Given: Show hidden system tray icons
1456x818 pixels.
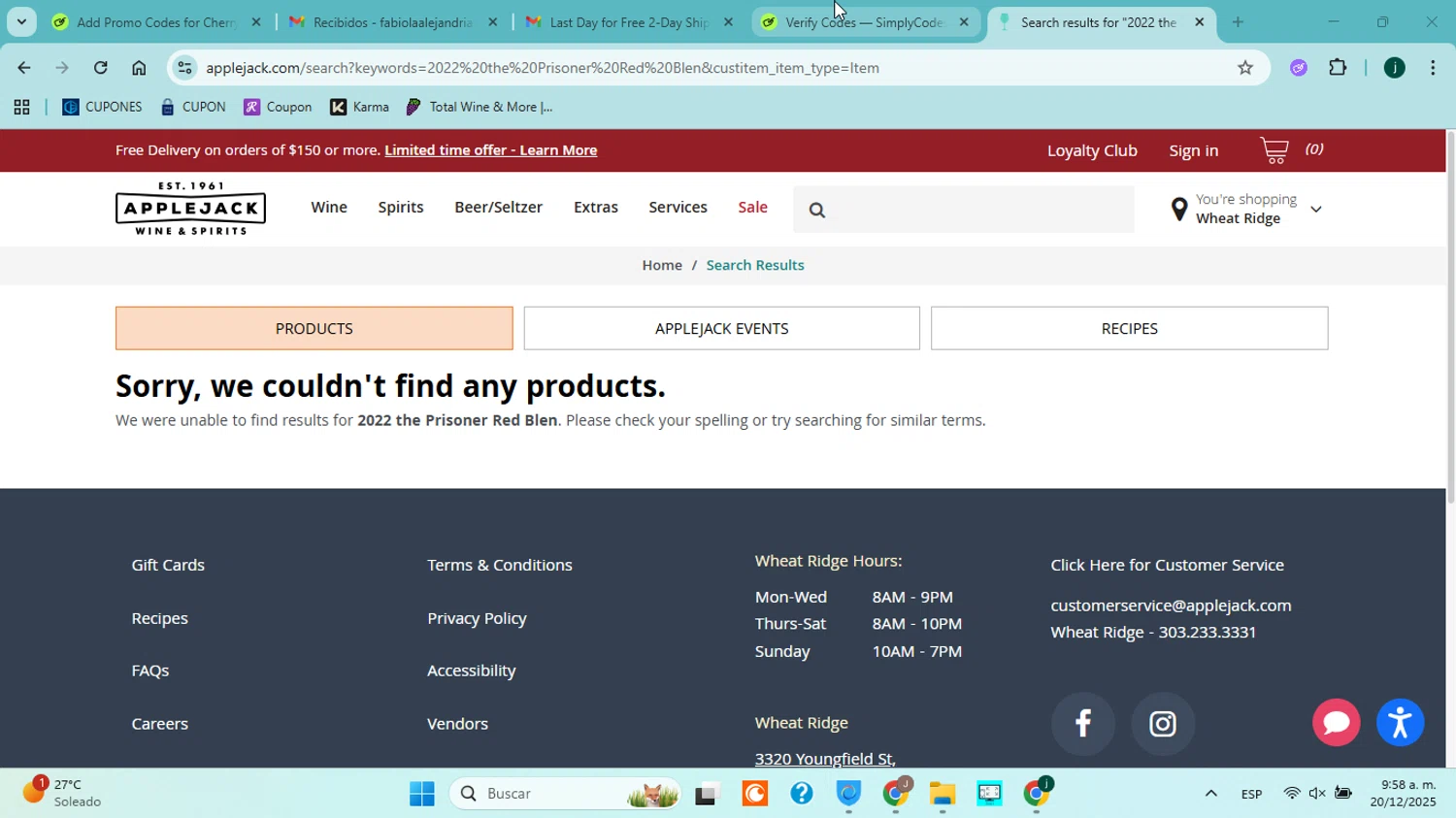Looking at the screenshot, I should [x=1210, y=794].
